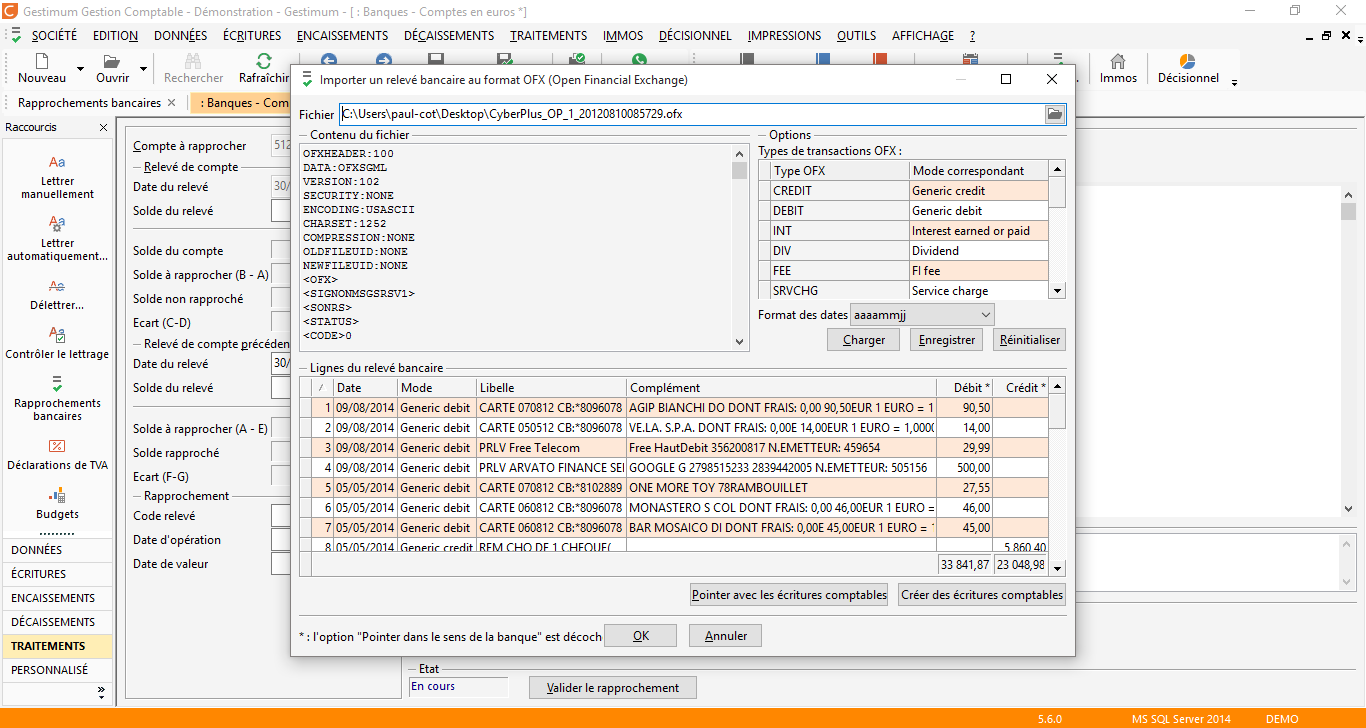Click the Fichier path input field
This screenshot has width=1366, height=728.
pos(691,114)
